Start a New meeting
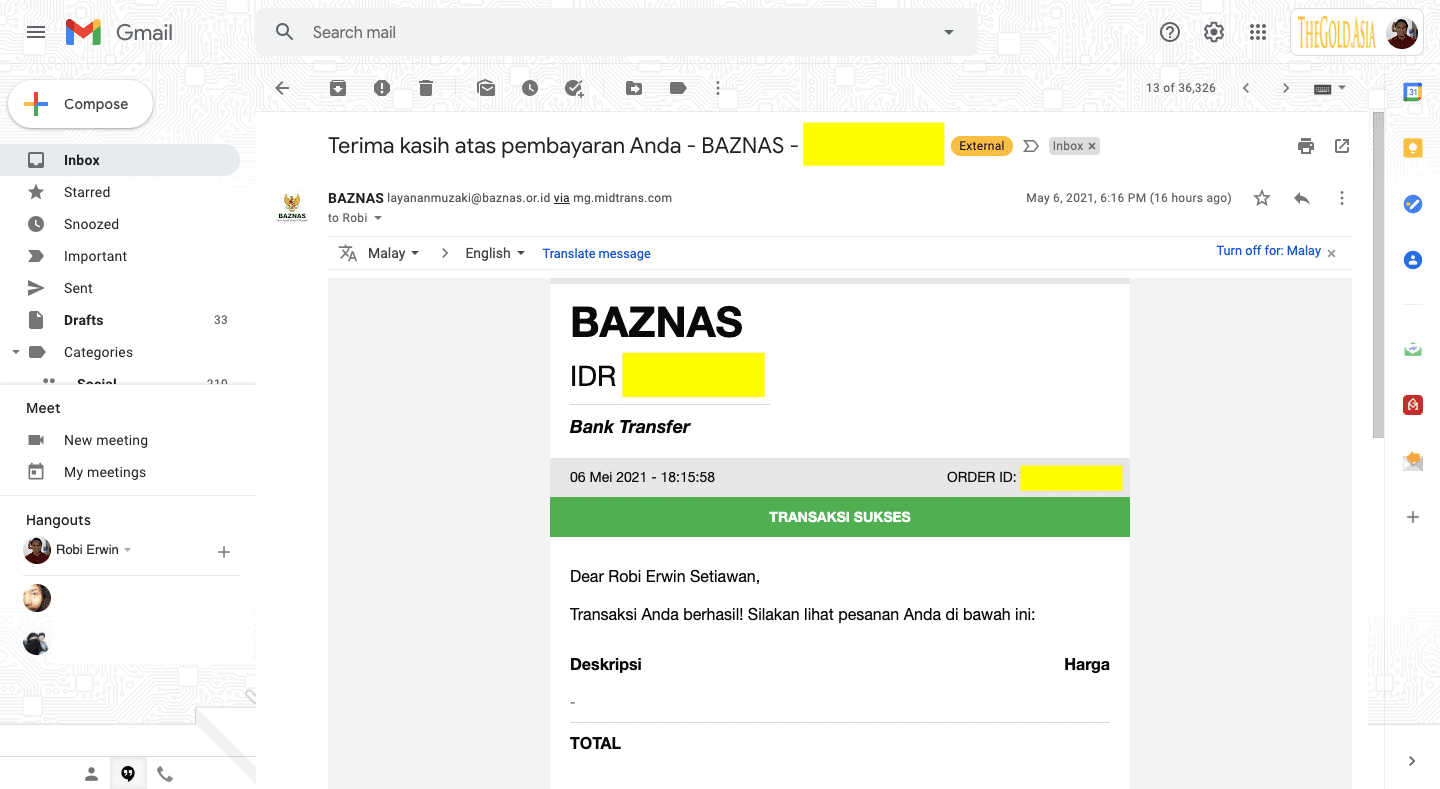 click(x=106, y=440)
